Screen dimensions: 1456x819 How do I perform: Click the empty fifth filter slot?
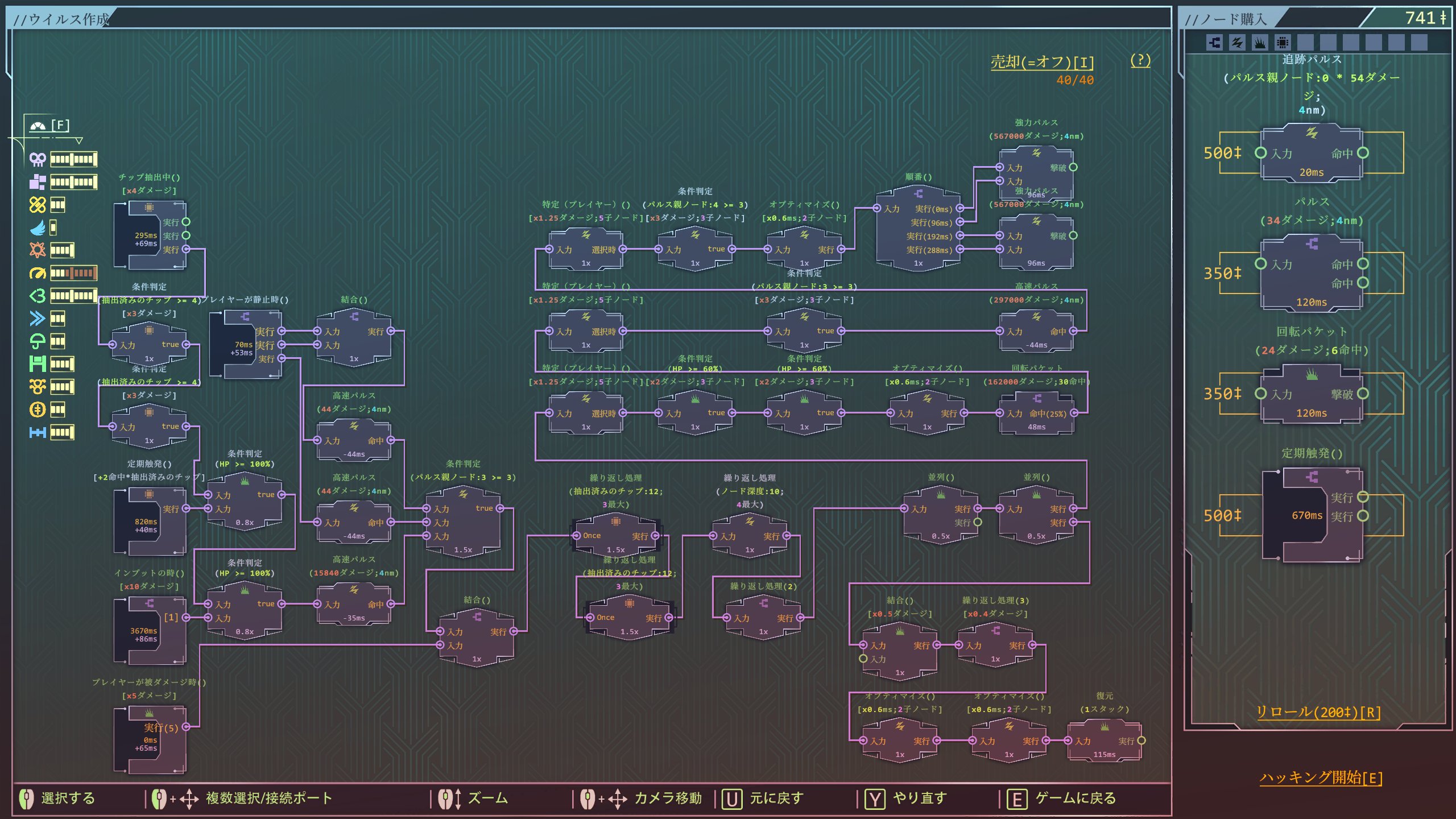click(1305, 43)
